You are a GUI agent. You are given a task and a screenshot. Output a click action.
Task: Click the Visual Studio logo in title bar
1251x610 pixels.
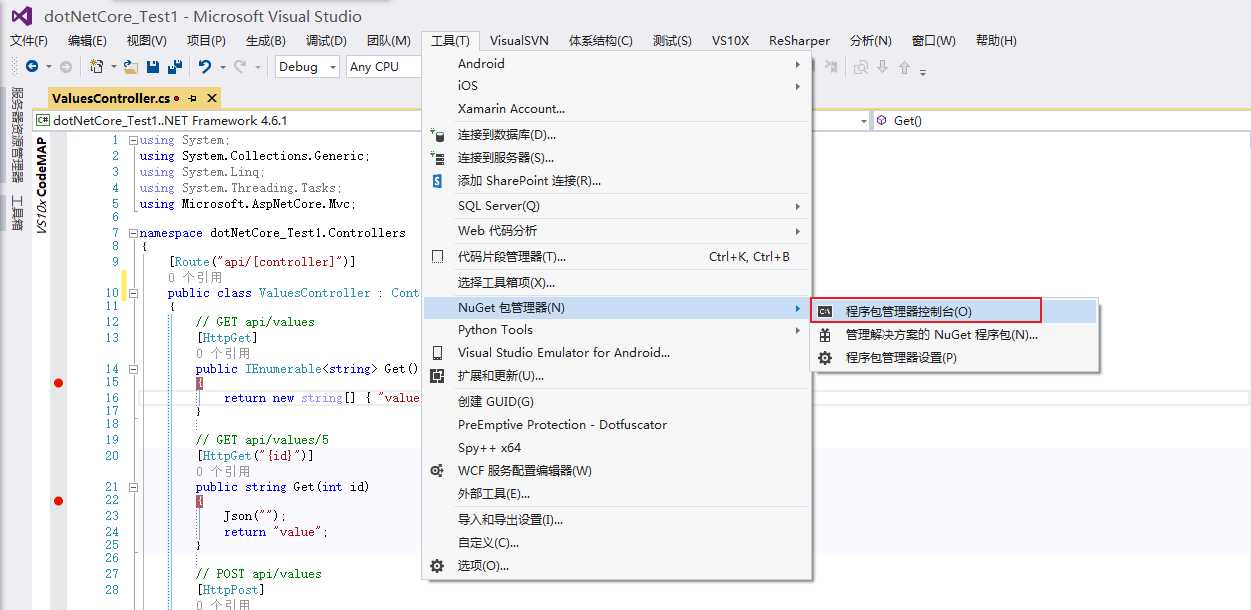pyautogui.click(x=21, y=16)
